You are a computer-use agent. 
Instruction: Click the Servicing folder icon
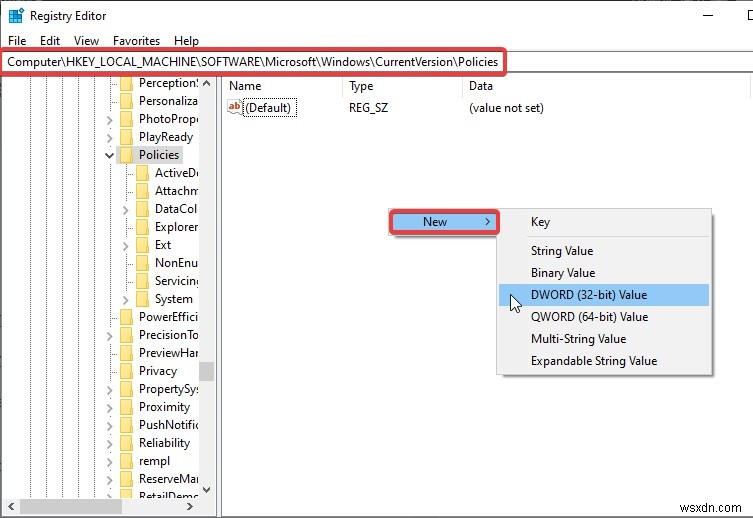click(x=143, y=281)
